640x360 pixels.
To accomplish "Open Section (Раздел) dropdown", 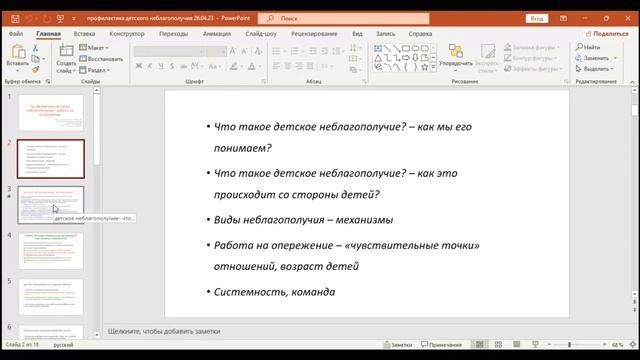I will [x=95, y=70].
